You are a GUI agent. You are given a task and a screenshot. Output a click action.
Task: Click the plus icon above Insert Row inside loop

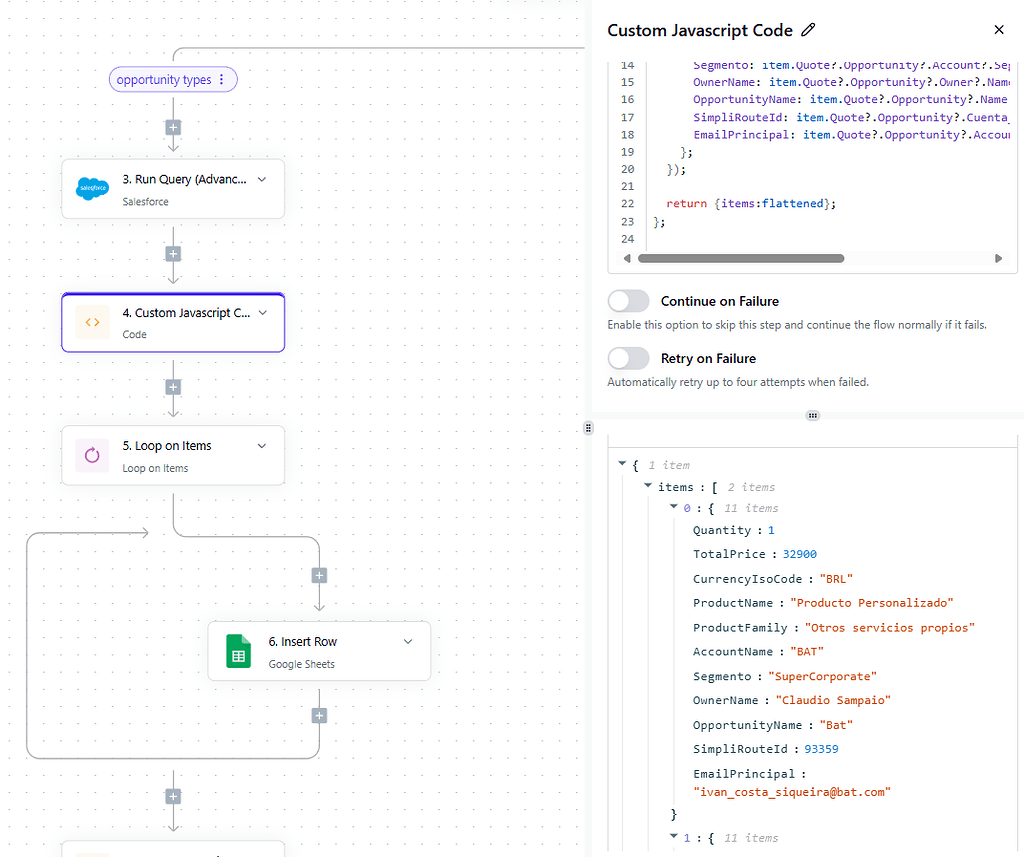(318, 575)
